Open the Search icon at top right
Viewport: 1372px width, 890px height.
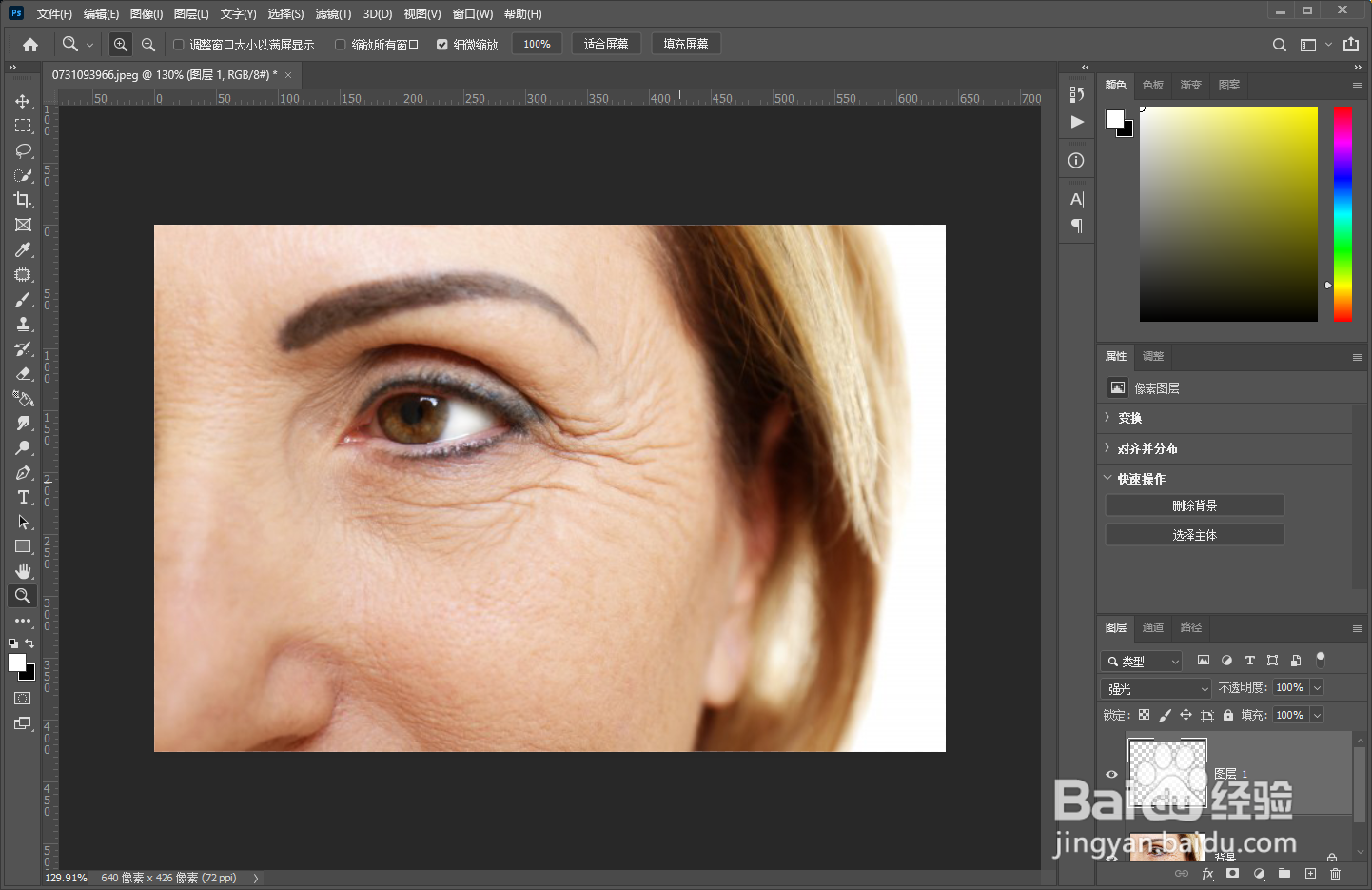tap(1280, 45)
